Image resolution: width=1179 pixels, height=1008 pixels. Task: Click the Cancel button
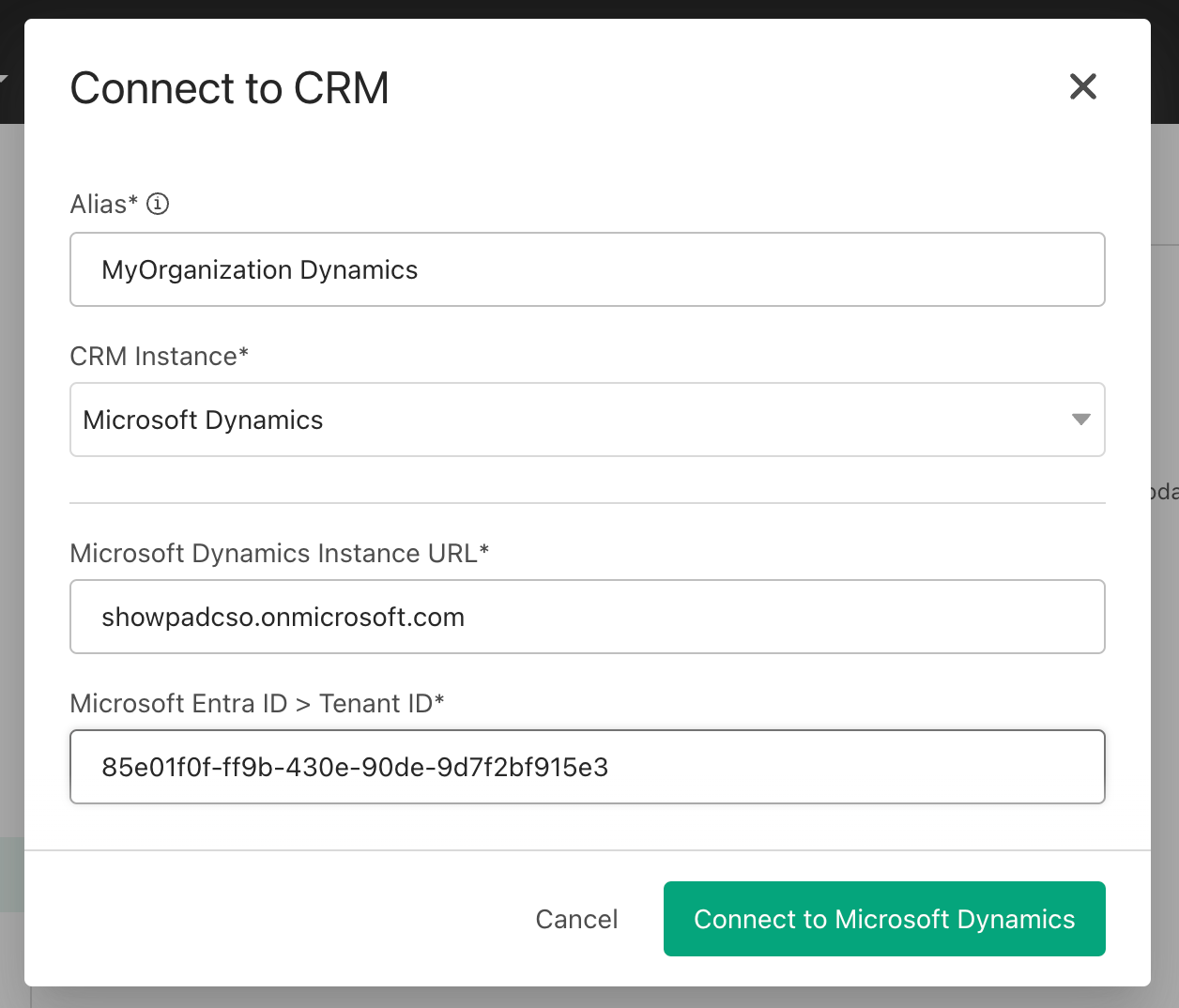pos(576,919)
